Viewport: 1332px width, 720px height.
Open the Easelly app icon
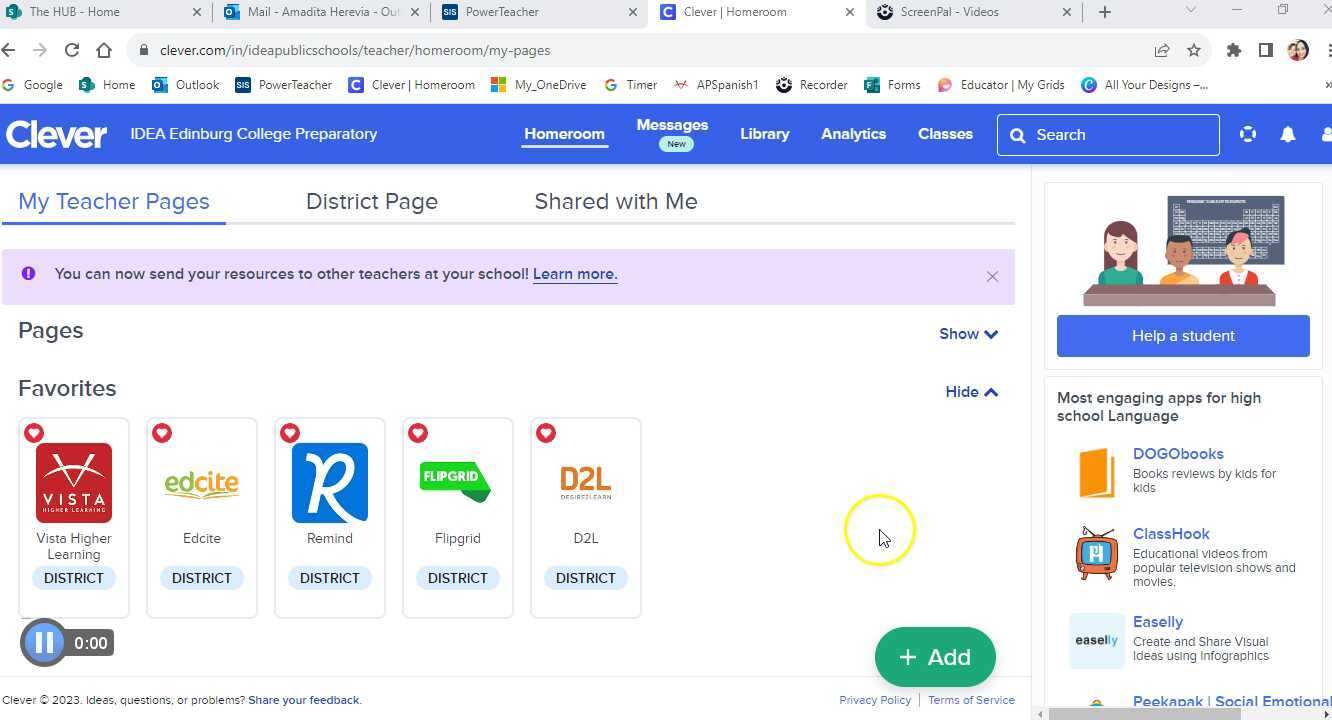1097,640
